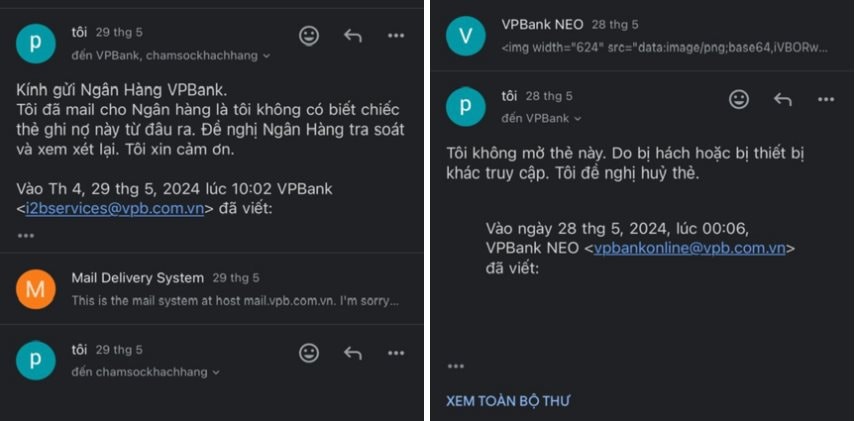This screenshot has height=421, width=856.
Task: Click the orange 'M' sender avatar
Action: tap(35, 289)
